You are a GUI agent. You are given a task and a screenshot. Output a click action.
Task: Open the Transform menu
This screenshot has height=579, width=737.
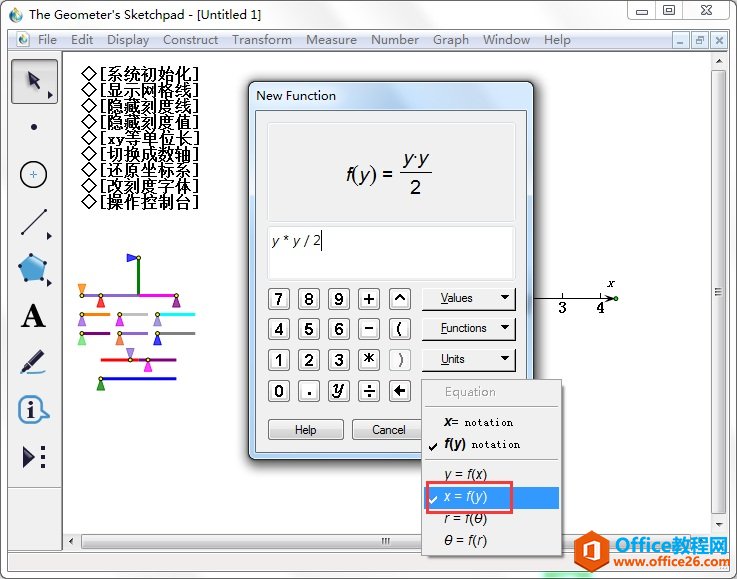tap(262, 40)
